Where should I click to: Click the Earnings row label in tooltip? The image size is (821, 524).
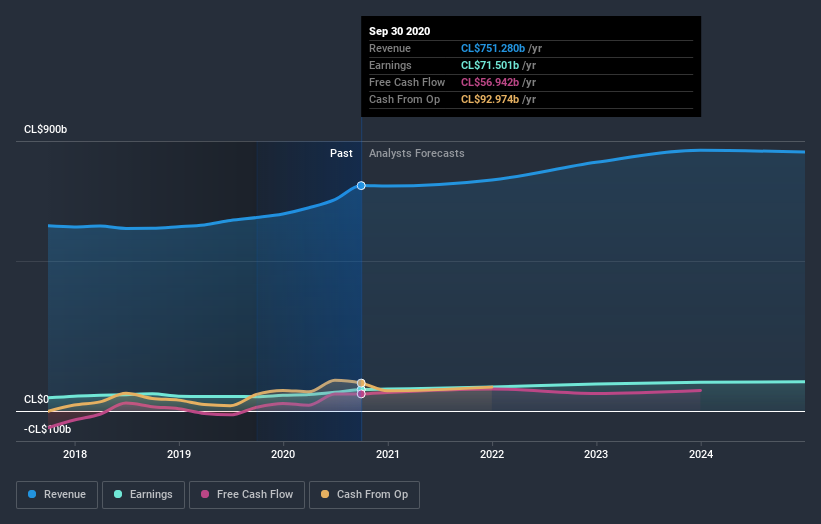[390, 65]
